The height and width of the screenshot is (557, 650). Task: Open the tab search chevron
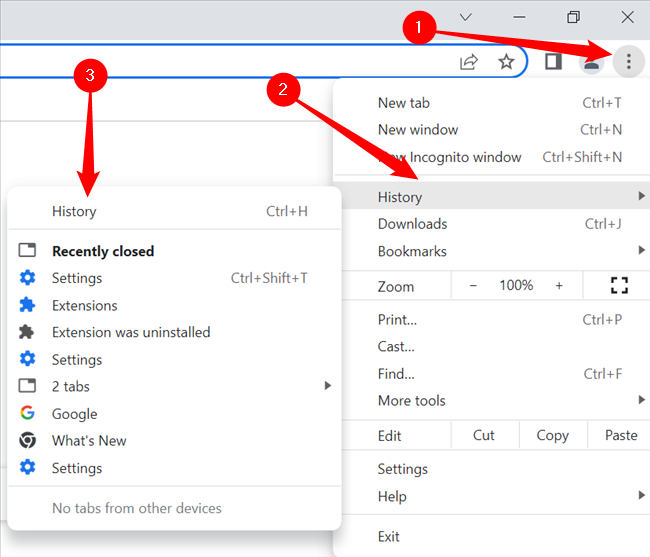click(x=466, y=17)
